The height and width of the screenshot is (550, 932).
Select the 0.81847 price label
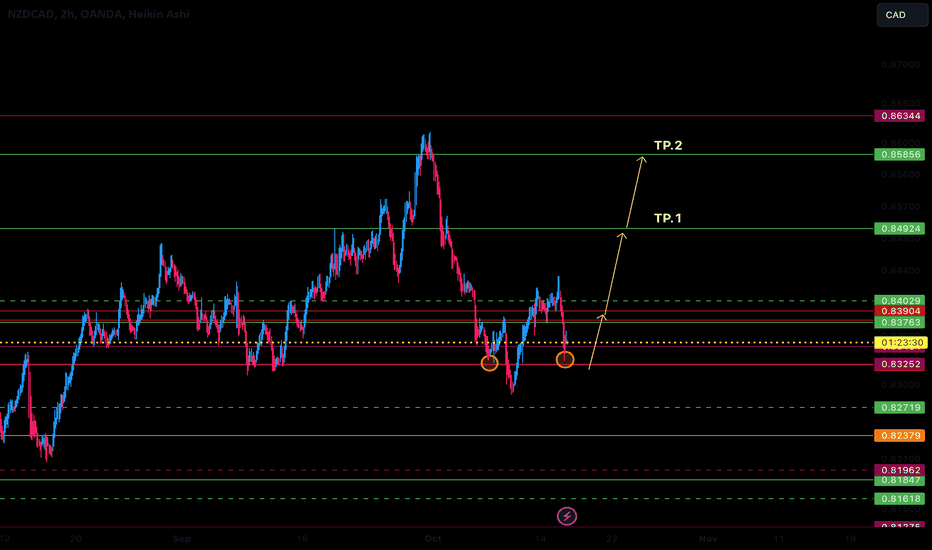click(899, 480)
